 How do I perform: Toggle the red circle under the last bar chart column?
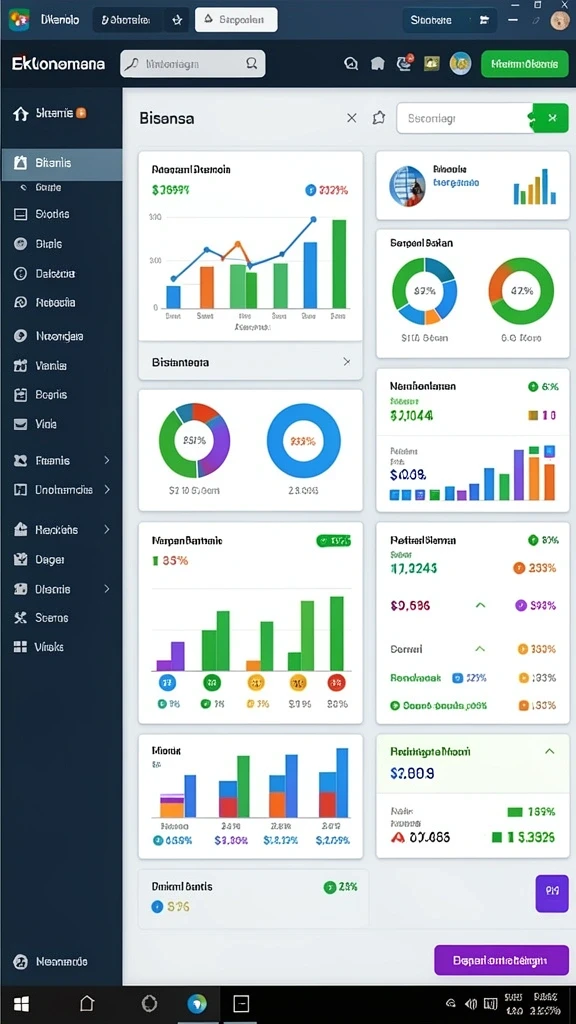[x=336, y=683]
